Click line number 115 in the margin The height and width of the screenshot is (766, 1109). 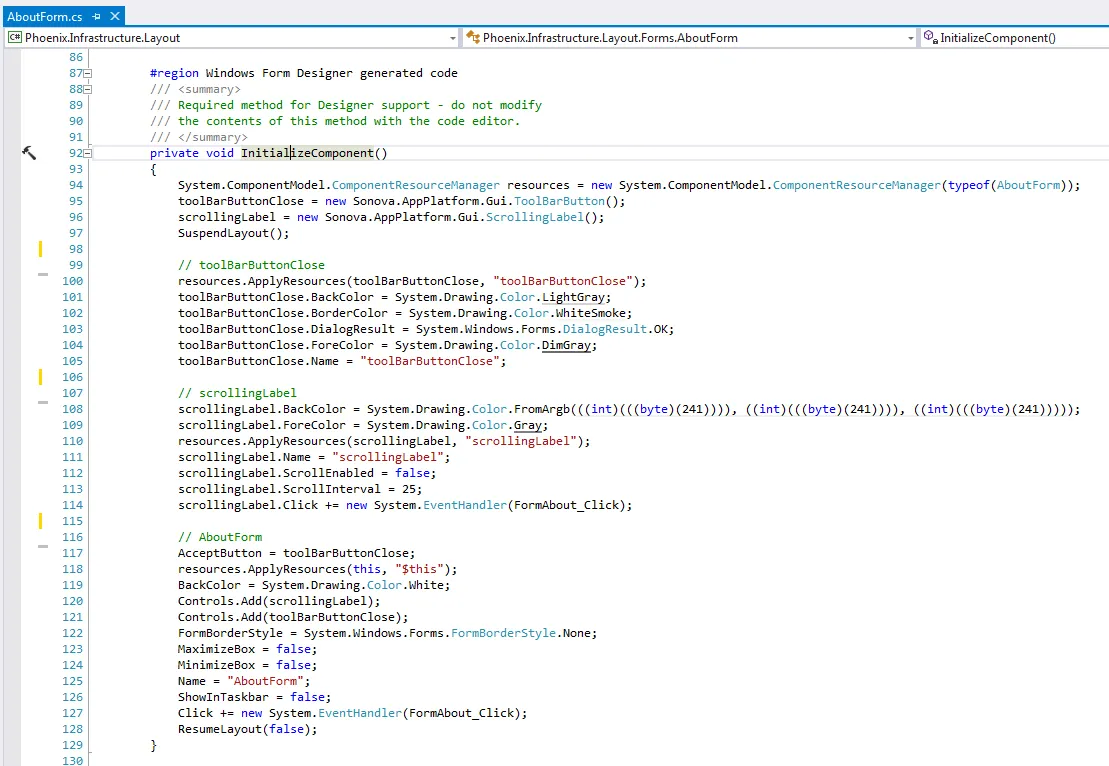click(72, 521)
